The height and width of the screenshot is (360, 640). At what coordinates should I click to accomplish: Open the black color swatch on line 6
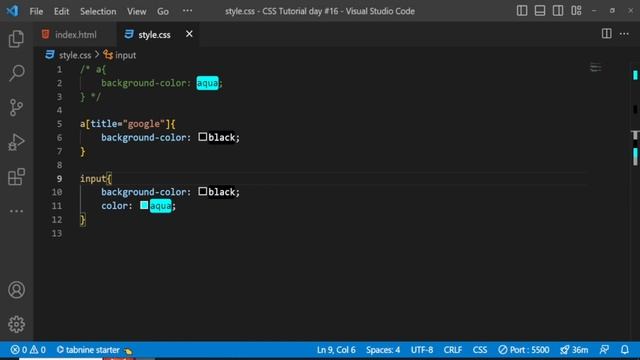tap(202, 137)
